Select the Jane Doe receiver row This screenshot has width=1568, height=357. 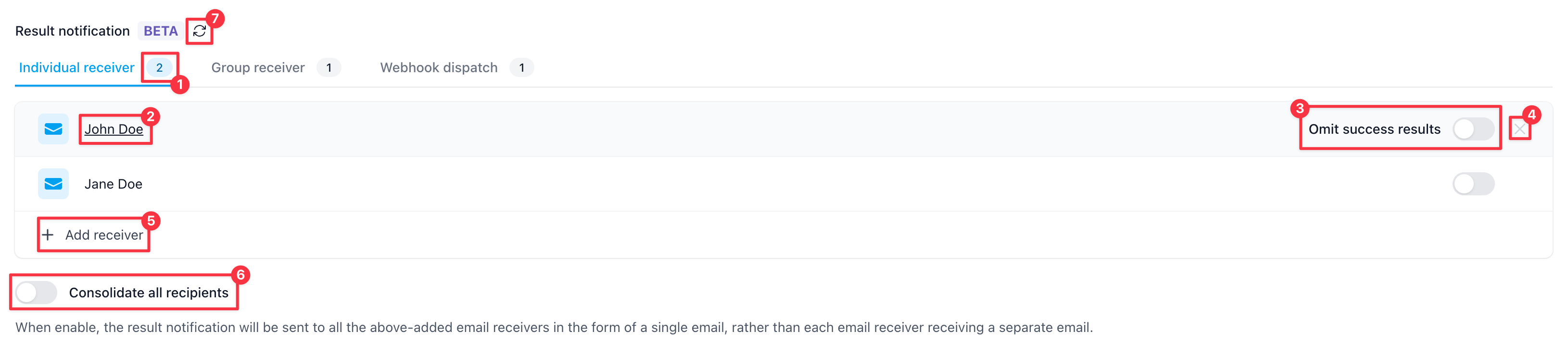coord(784,184)
